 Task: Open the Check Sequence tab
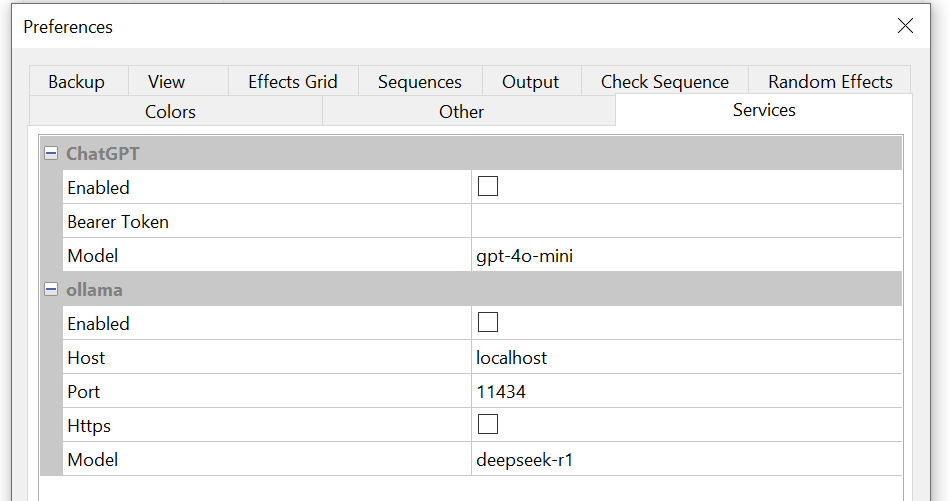click(665, 81)
